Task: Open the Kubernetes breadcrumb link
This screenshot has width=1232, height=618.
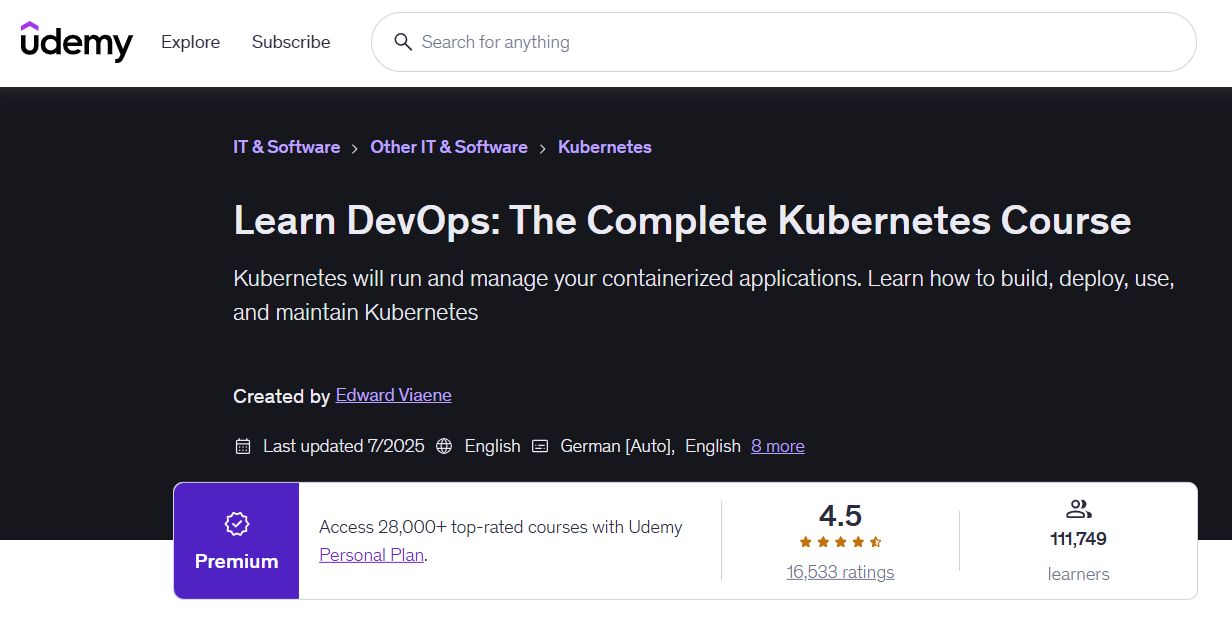Action: [605, 147]
